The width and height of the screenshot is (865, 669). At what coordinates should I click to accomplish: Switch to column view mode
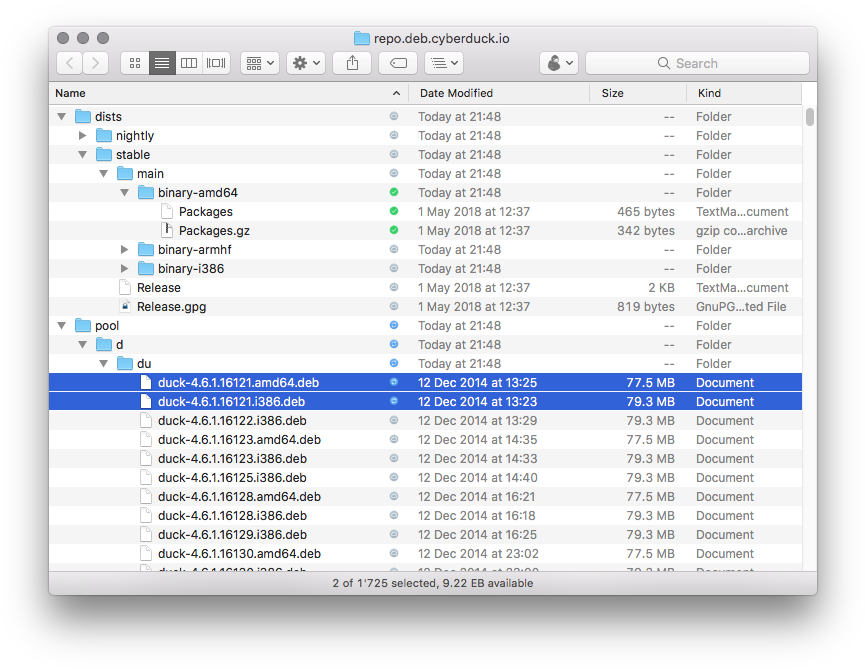coord(189,63)
